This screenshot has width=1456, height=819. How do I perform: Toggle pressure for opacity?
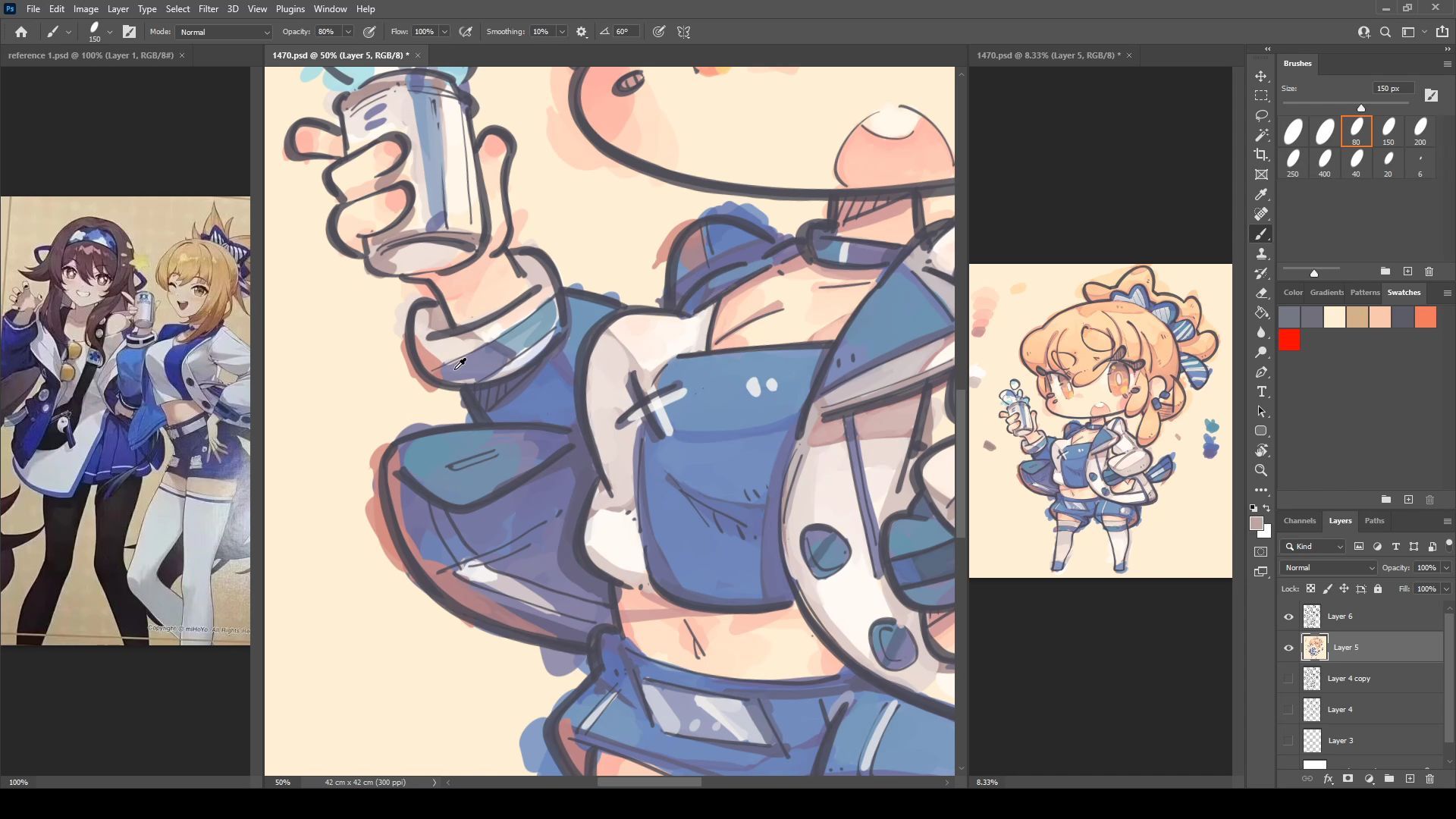(x=369, y=32)
